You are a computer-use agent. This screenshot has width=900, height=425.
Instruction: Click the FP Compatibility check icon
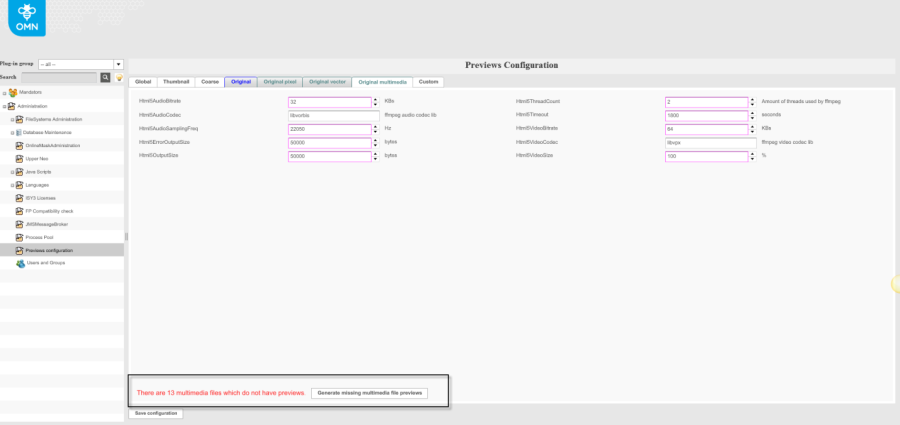[x=20, y=211]
